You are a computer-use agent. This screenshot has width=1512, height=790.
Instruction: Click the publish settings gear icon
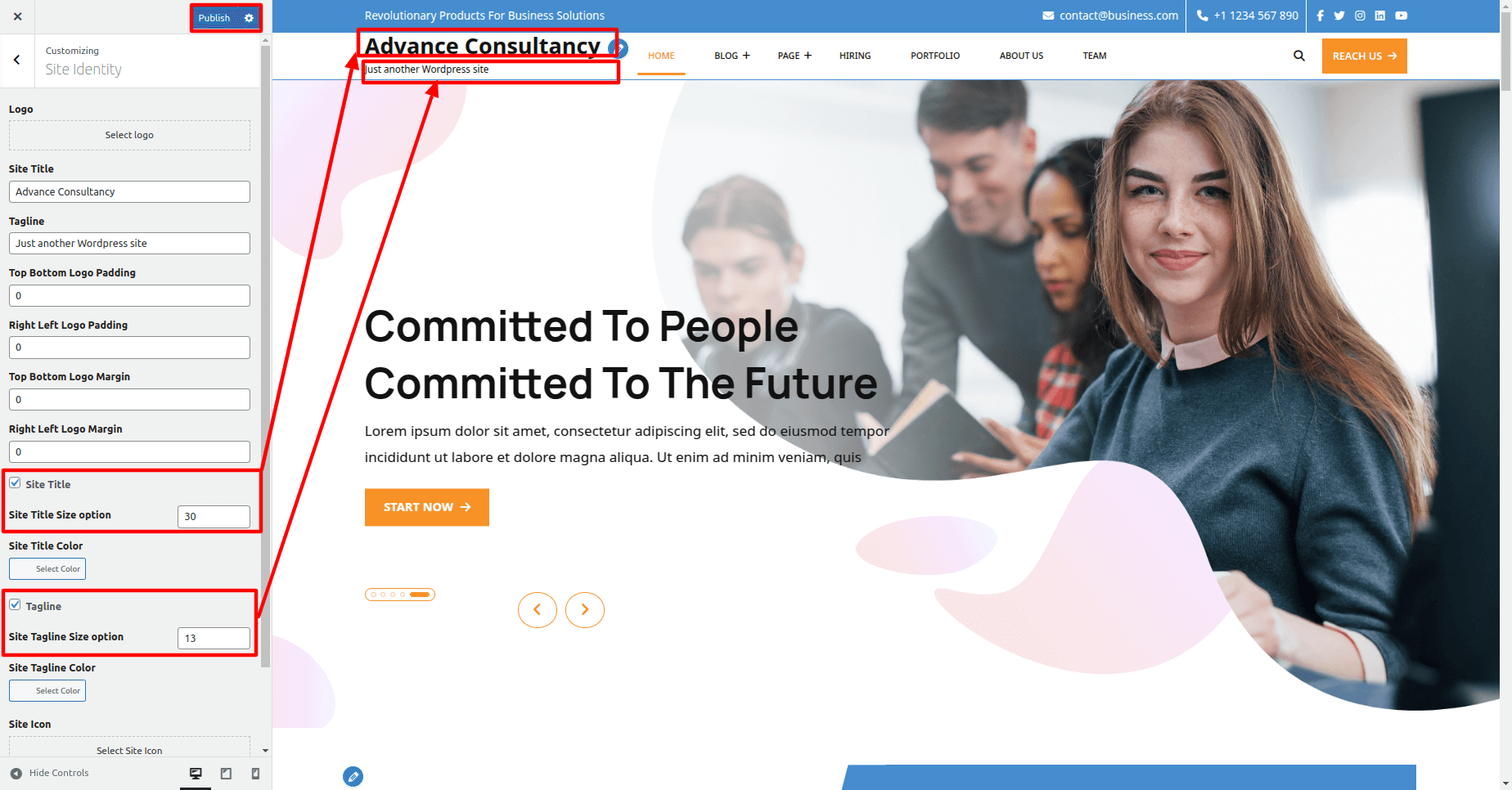click(249, 18)
